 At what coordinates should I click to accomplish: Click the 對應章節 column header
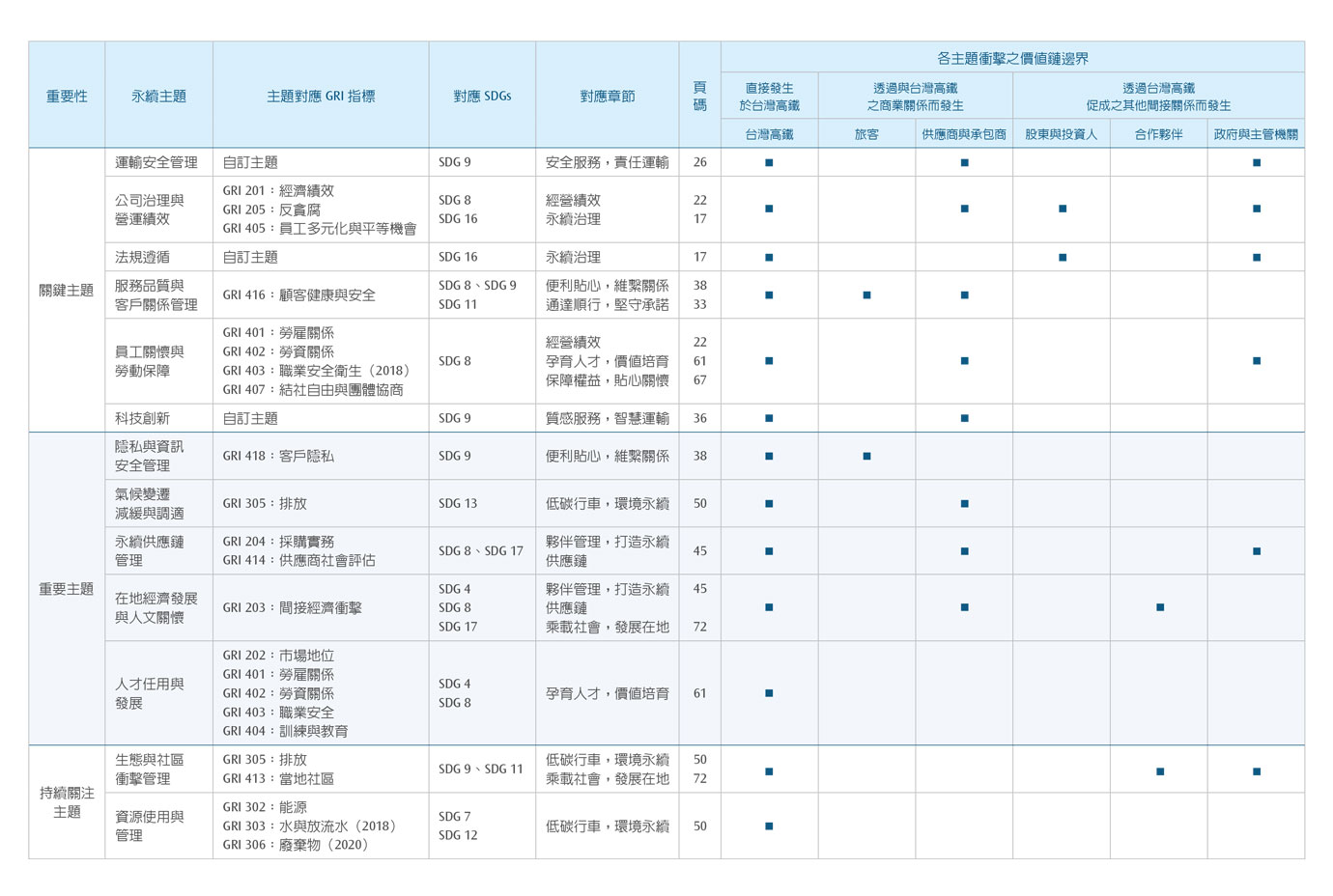(x=608, y=96)
